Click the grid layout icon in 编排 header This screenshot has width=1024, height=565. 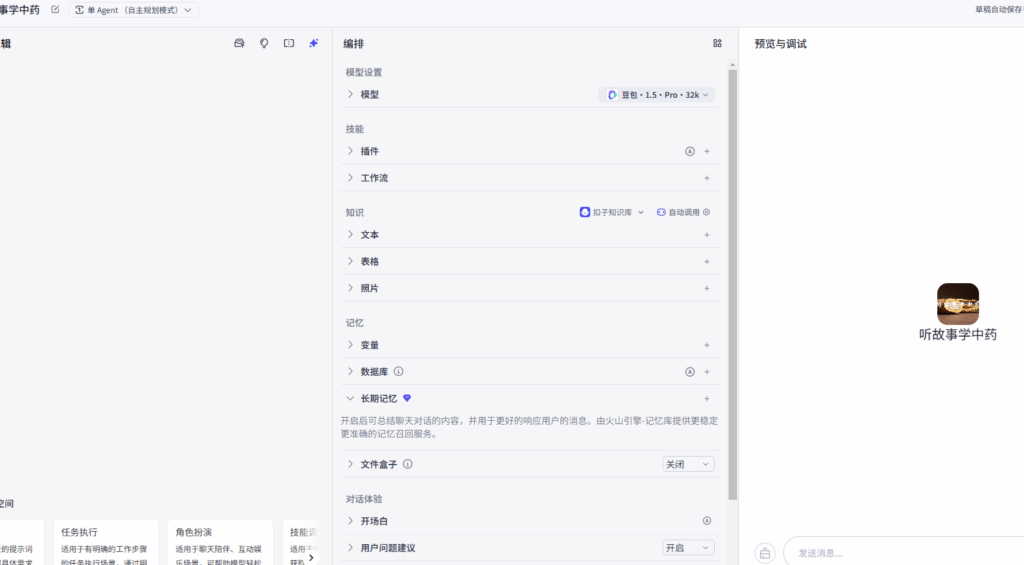[717, 44]
